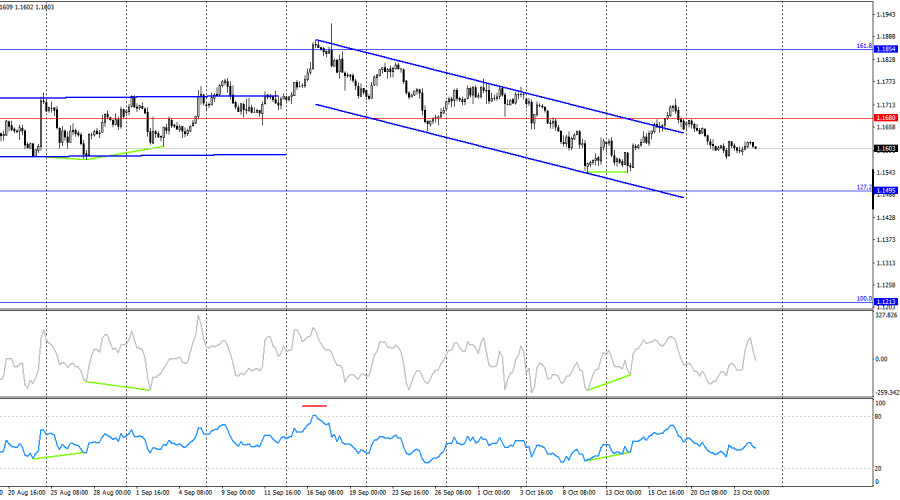The width and height of the screenshot is (900, 500).
Task: Select the 1.1854 Fibonacci price label
Action: click(885, 49)
